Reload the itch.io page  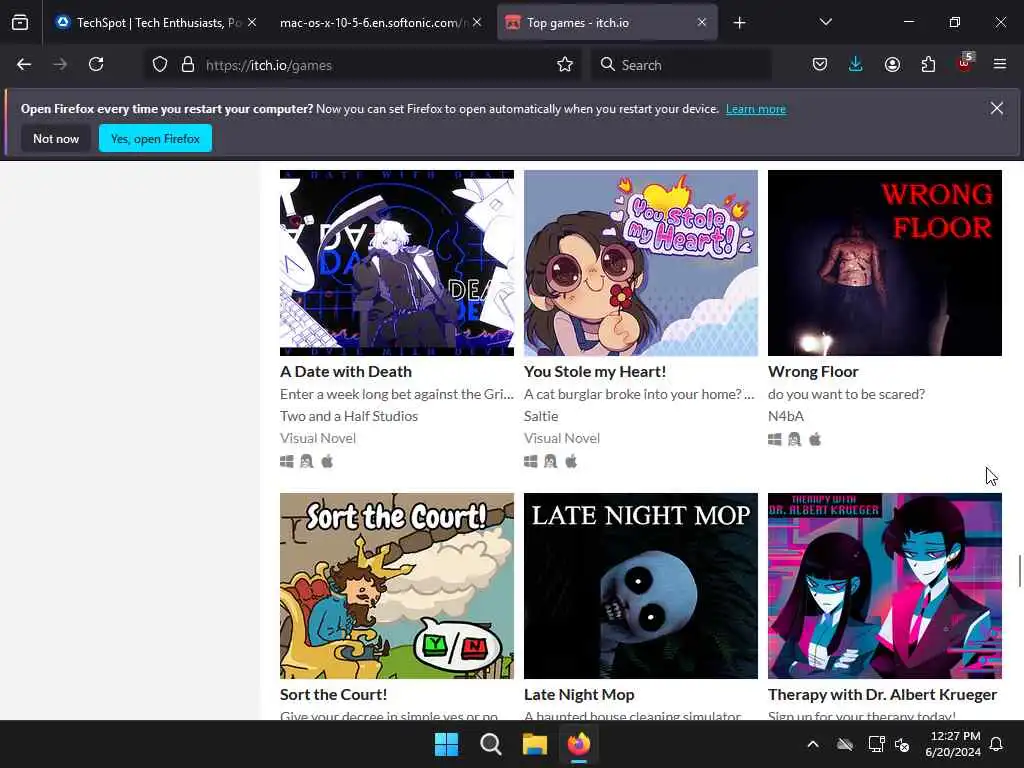point(96,65)
